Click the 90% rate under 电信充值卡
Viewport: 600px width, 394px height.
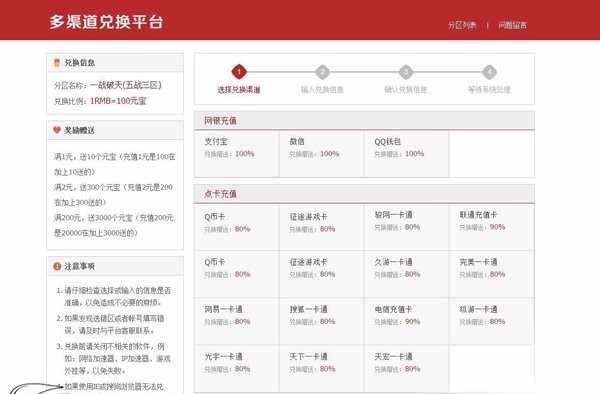pyautogui.click(x=412, y=322)
